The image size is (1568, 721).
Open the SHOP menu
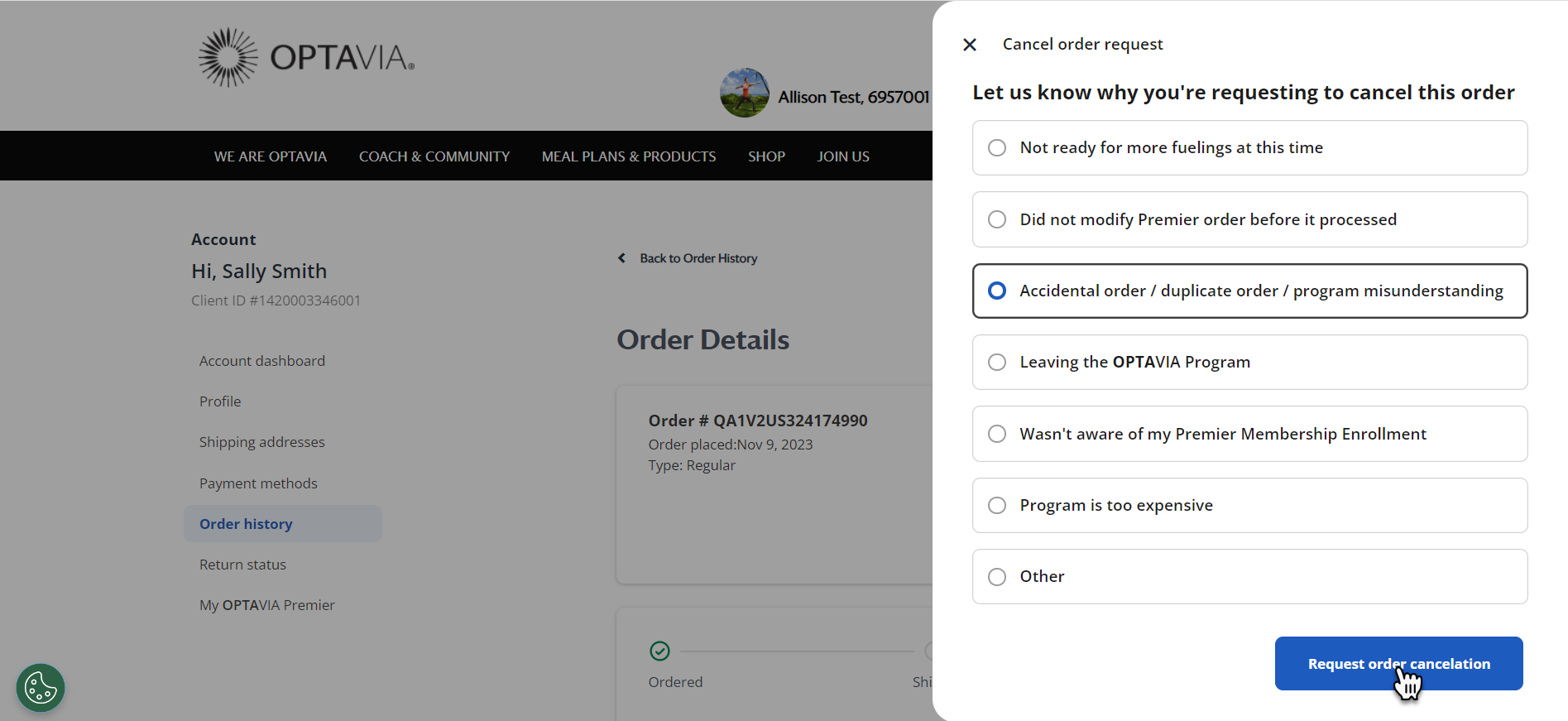(x=765, y=156)
